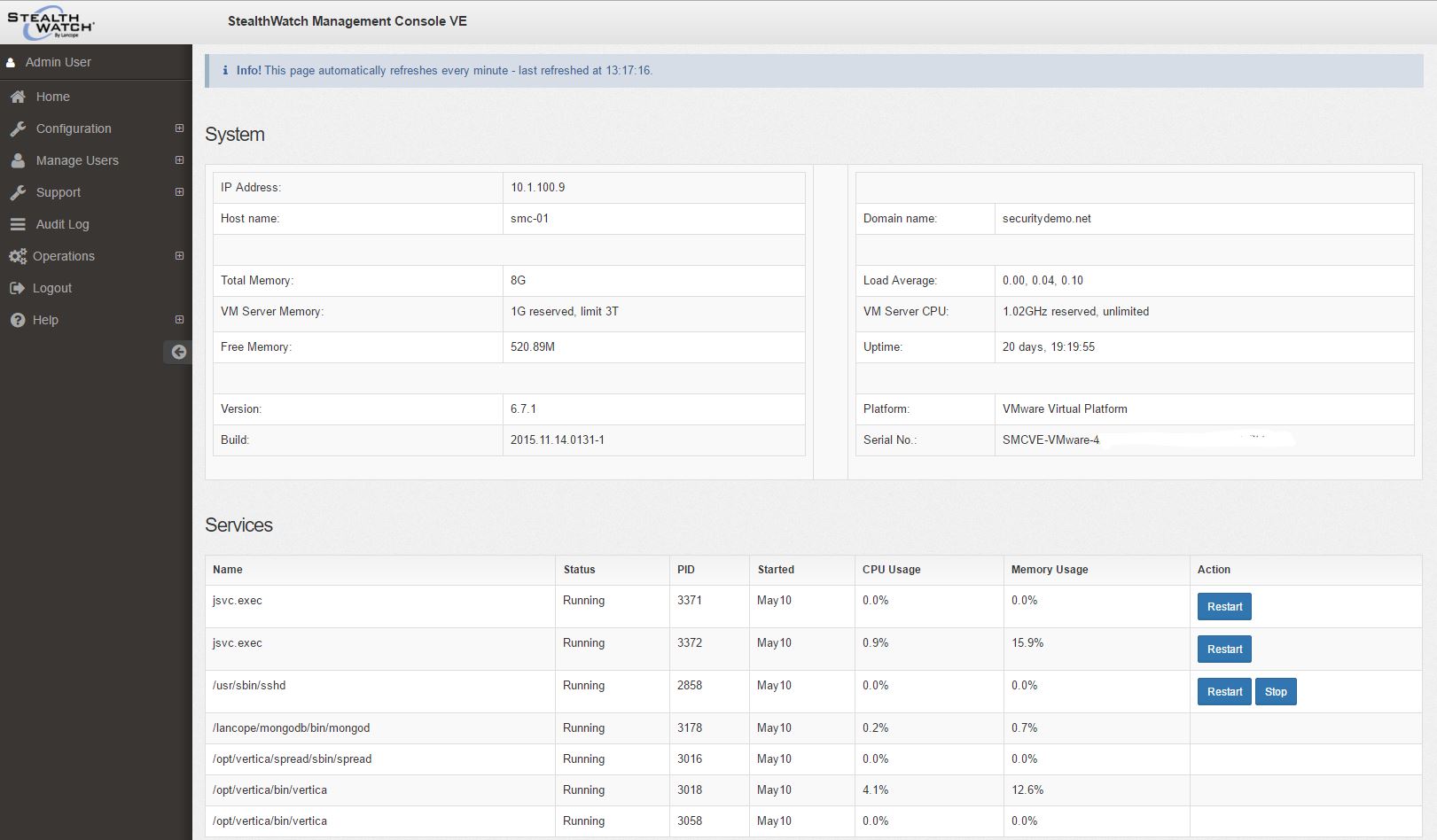Click the Help question mark icon
1437x840 pixels.
pos(18,320)
